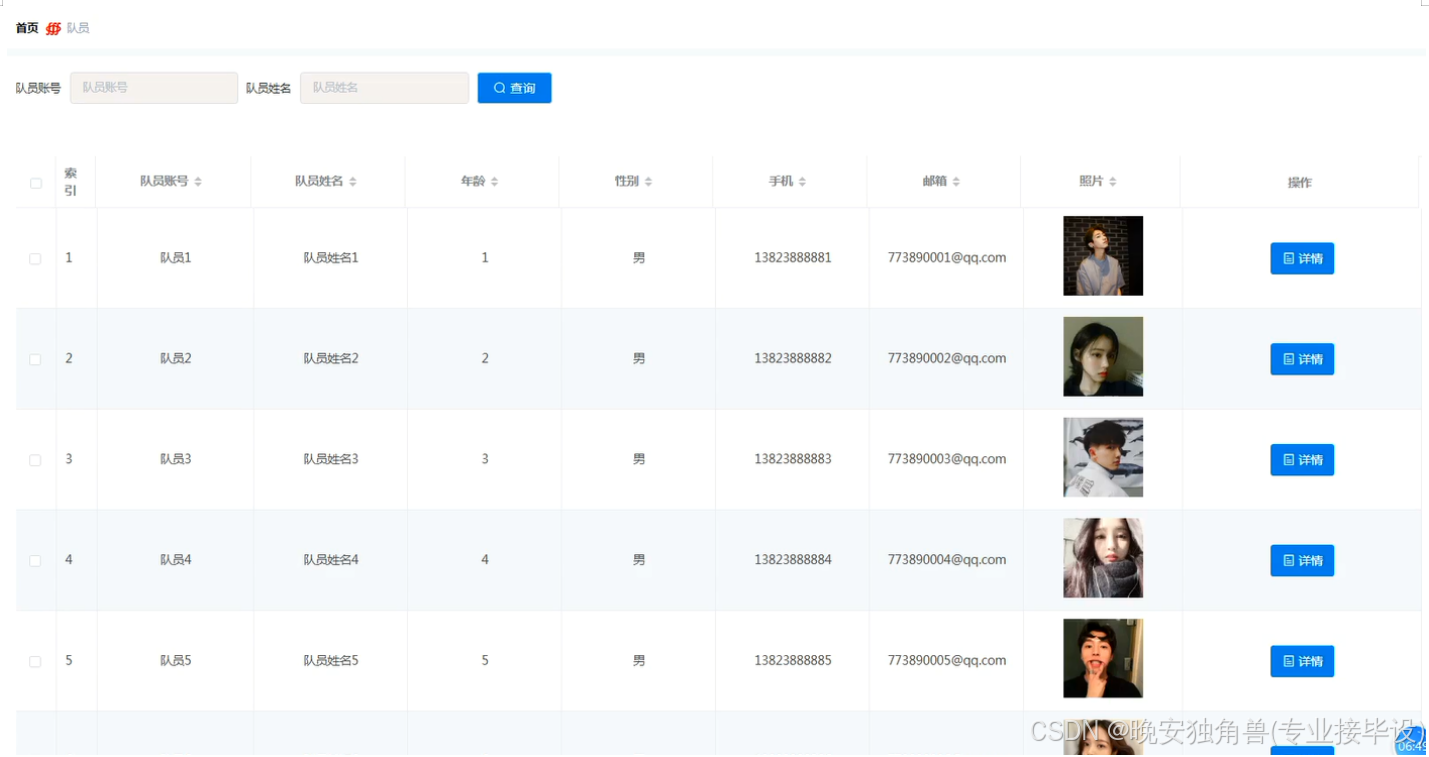Click email 773890003@qq.com
This screenshot has height=757, width=1429.
(x=947, y=459)
